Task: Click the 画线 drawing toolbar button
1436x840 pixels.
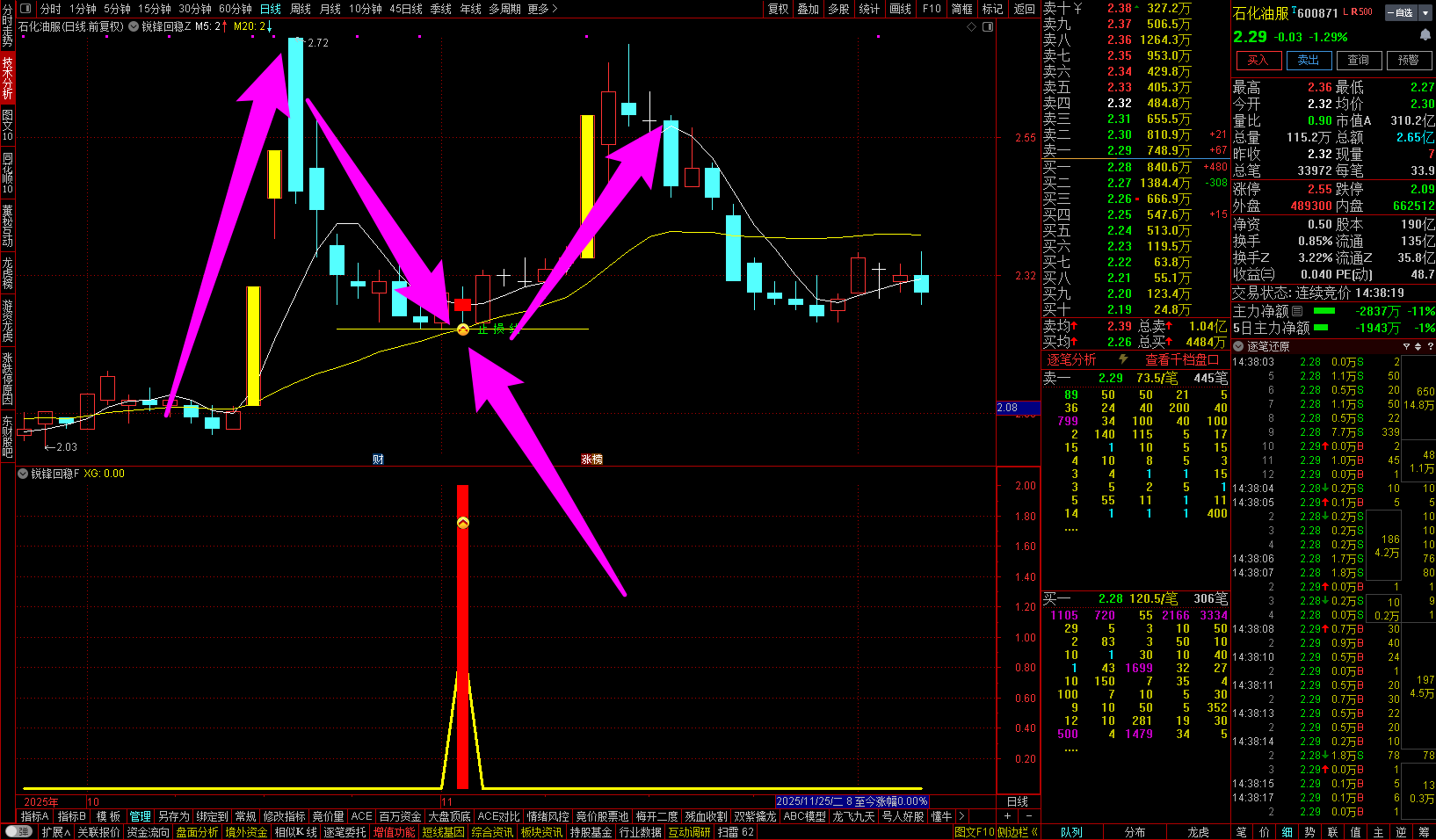Action: [x=900, y=9]
